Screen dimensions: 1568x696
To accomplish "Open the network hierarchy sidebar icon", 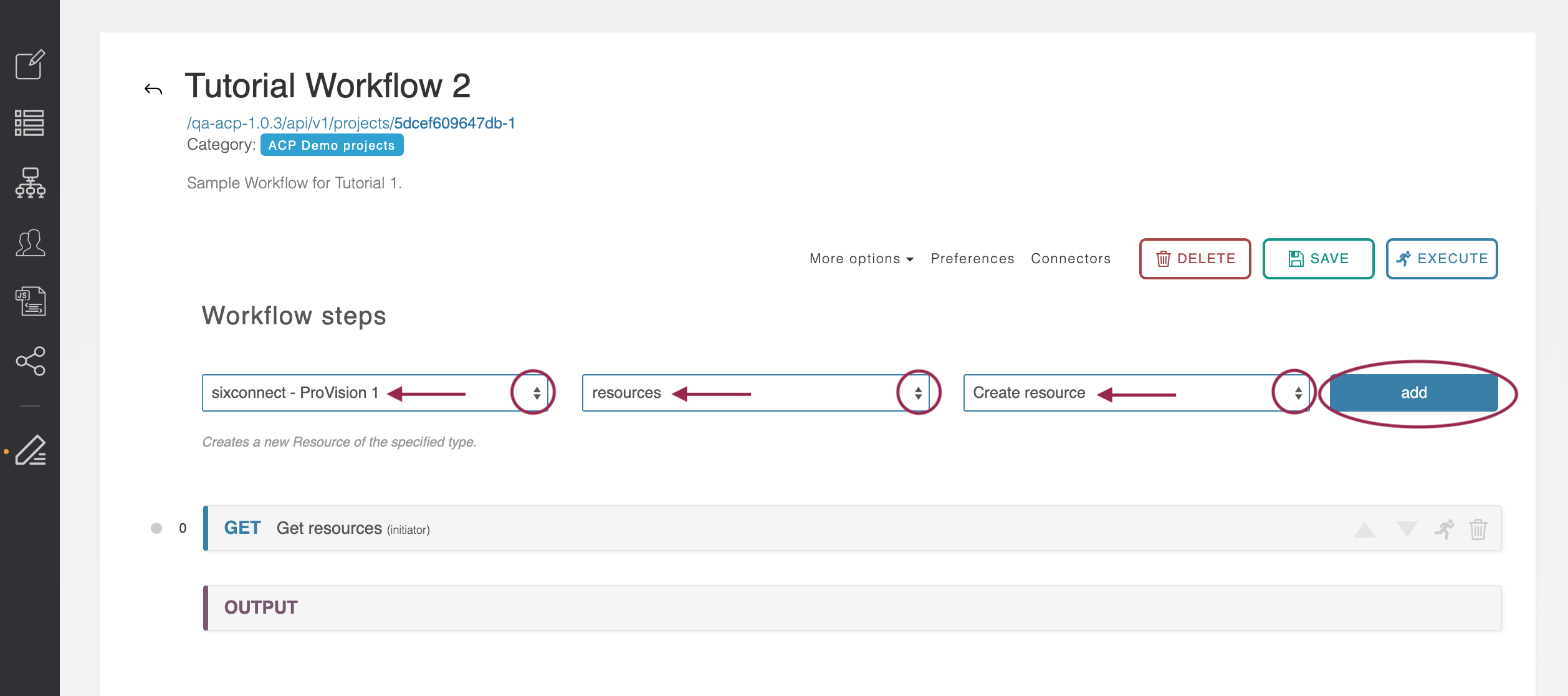I will [30, 183].
